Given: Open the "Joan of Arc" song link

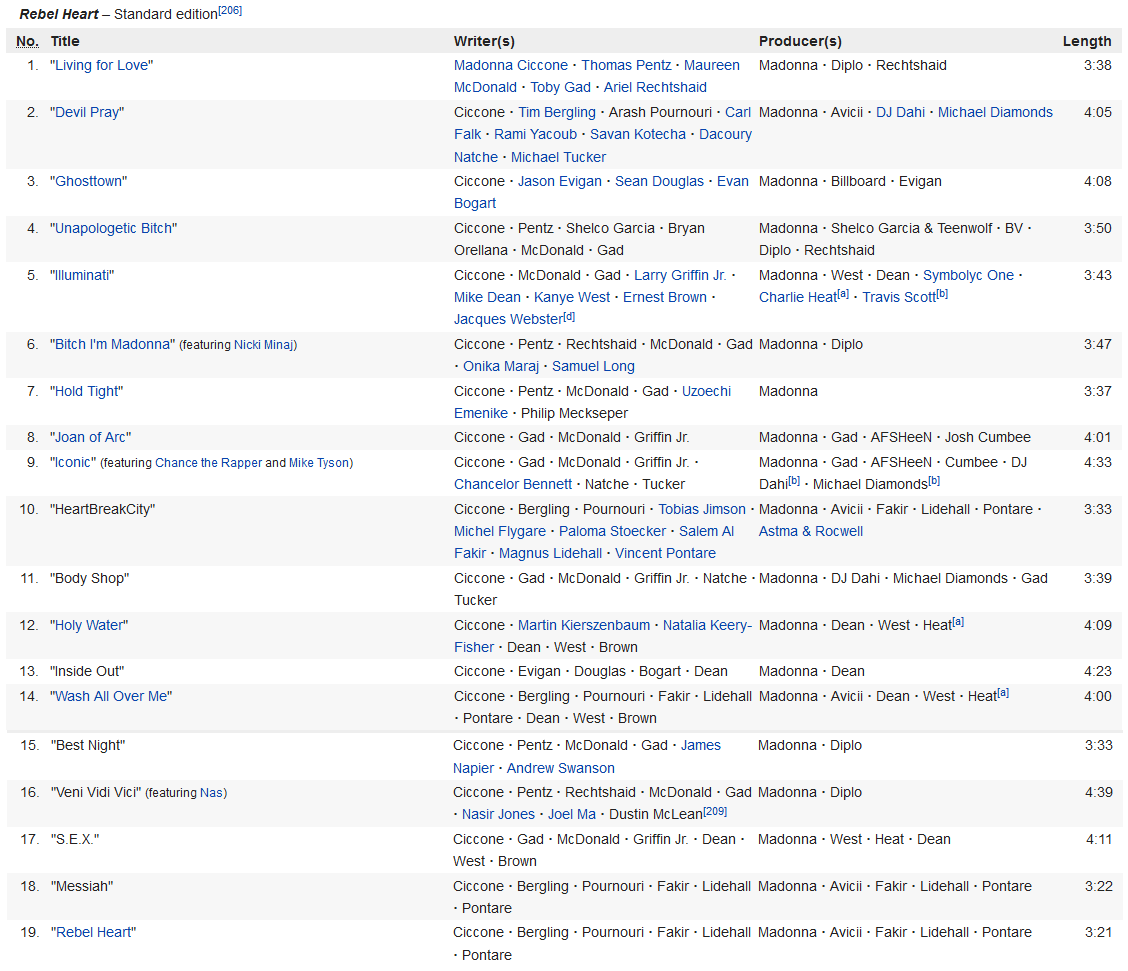Looking at the screenshot, I should tap(91, 437).
